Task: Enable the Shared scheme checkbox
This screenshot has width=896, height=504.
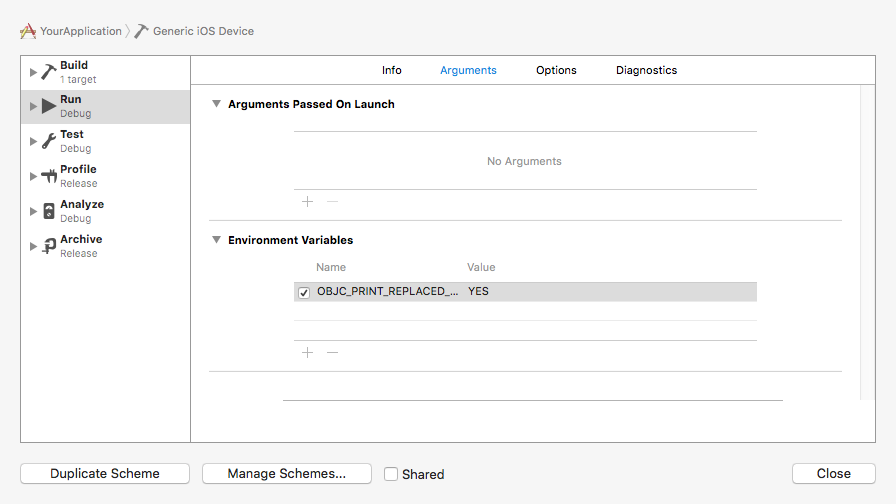Action: [x=391, y=474]
